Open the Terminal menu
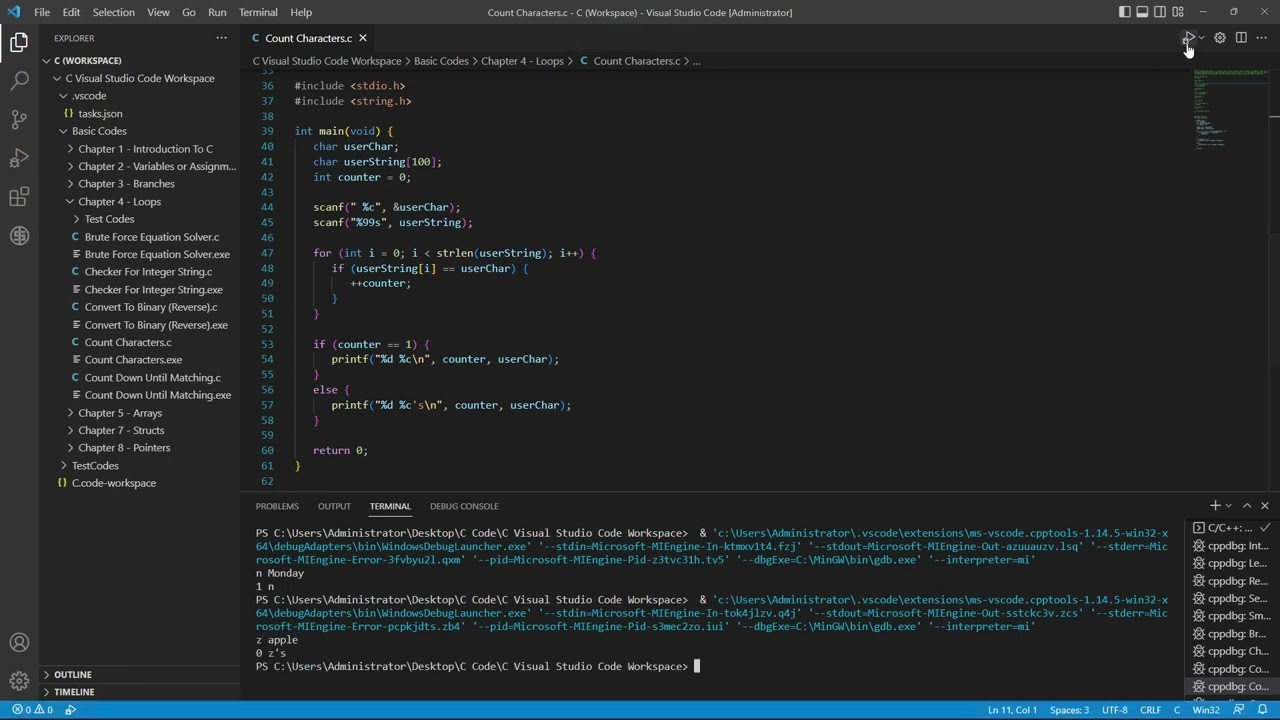1280x720 pixels. (x=258, y=12)
